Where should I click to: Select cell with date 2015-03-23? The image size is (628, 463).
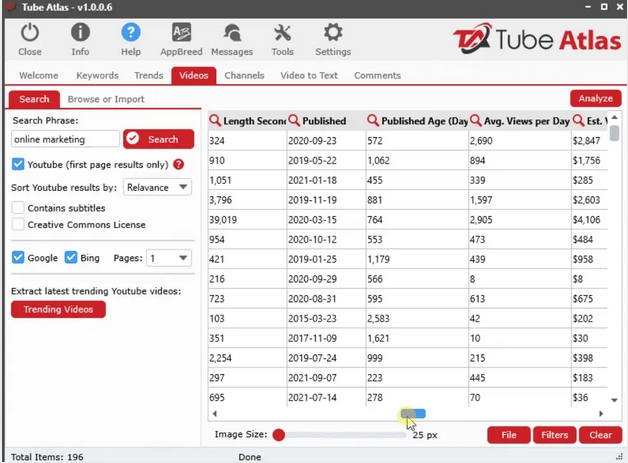coord(326,318)
